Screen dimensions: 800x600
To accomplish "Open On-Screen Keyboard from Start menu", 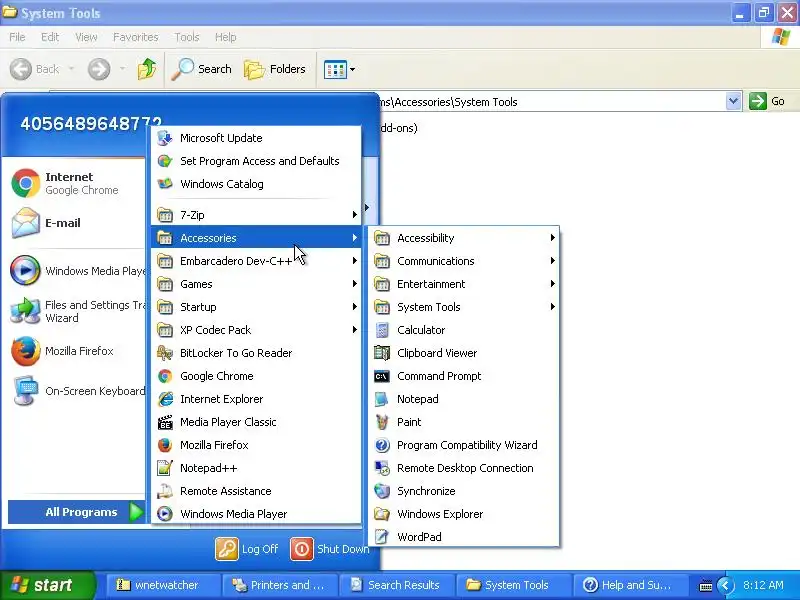I will (x=77, y=391).
